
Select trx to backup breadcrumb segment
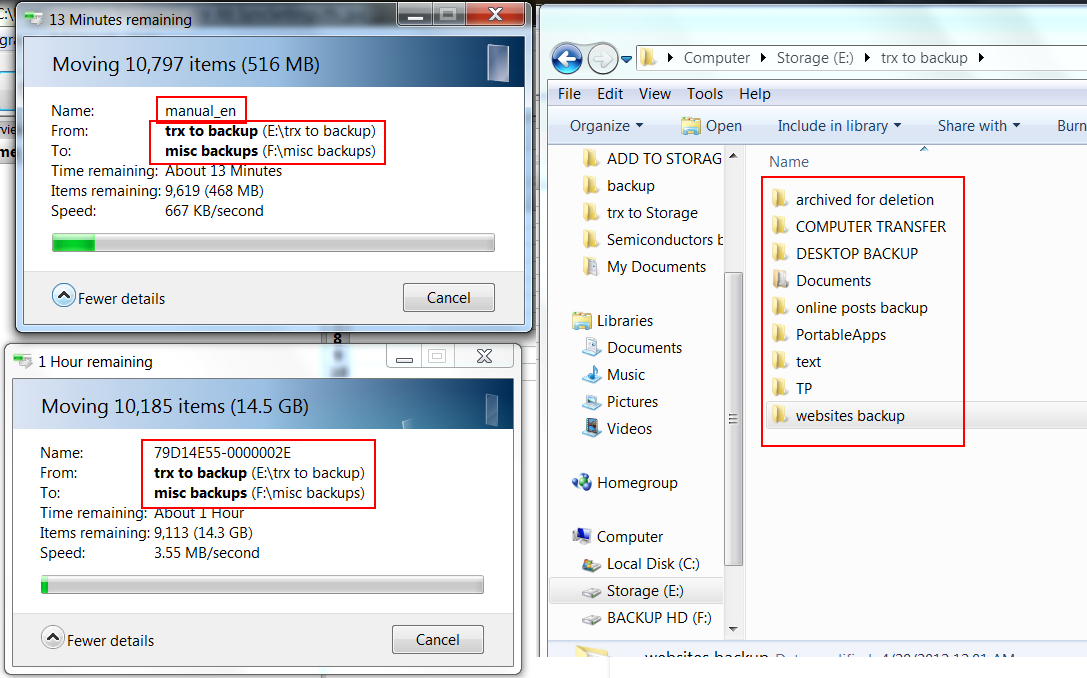point(924,58)
